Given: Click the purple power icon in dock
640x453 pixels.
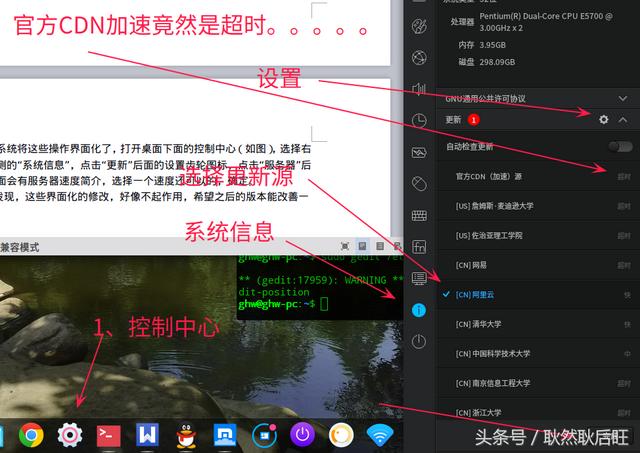Looking at the screenshot, I should point(302,435).
